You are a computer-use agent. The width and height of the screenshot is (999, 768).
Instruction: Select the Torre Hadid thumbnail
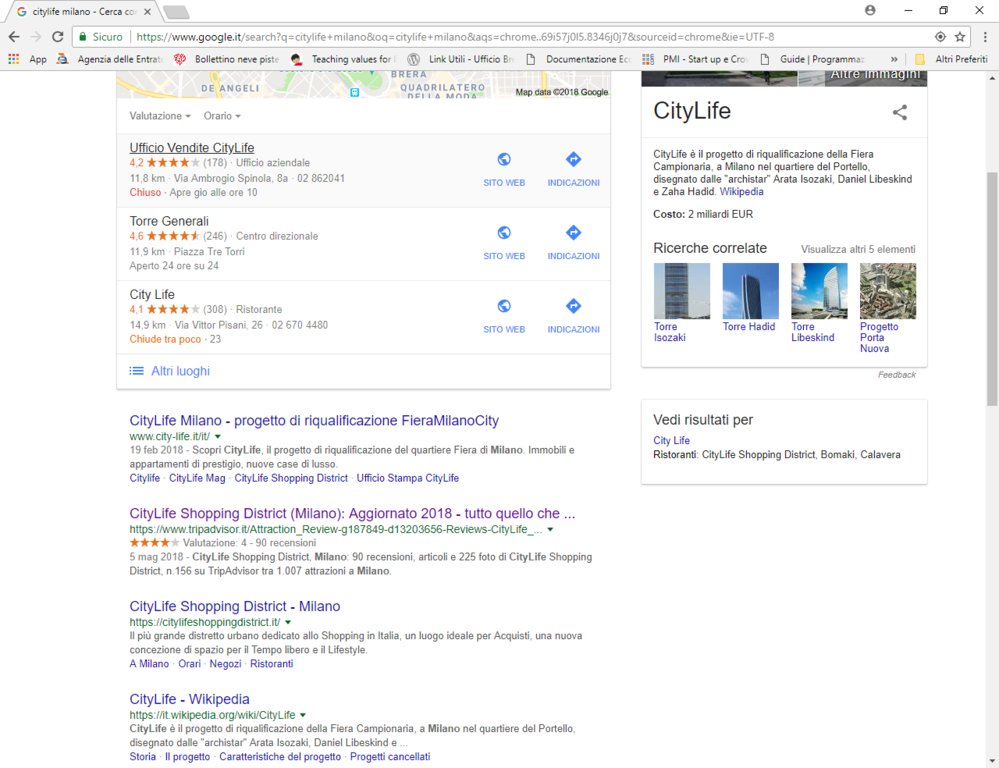point(750,292)
